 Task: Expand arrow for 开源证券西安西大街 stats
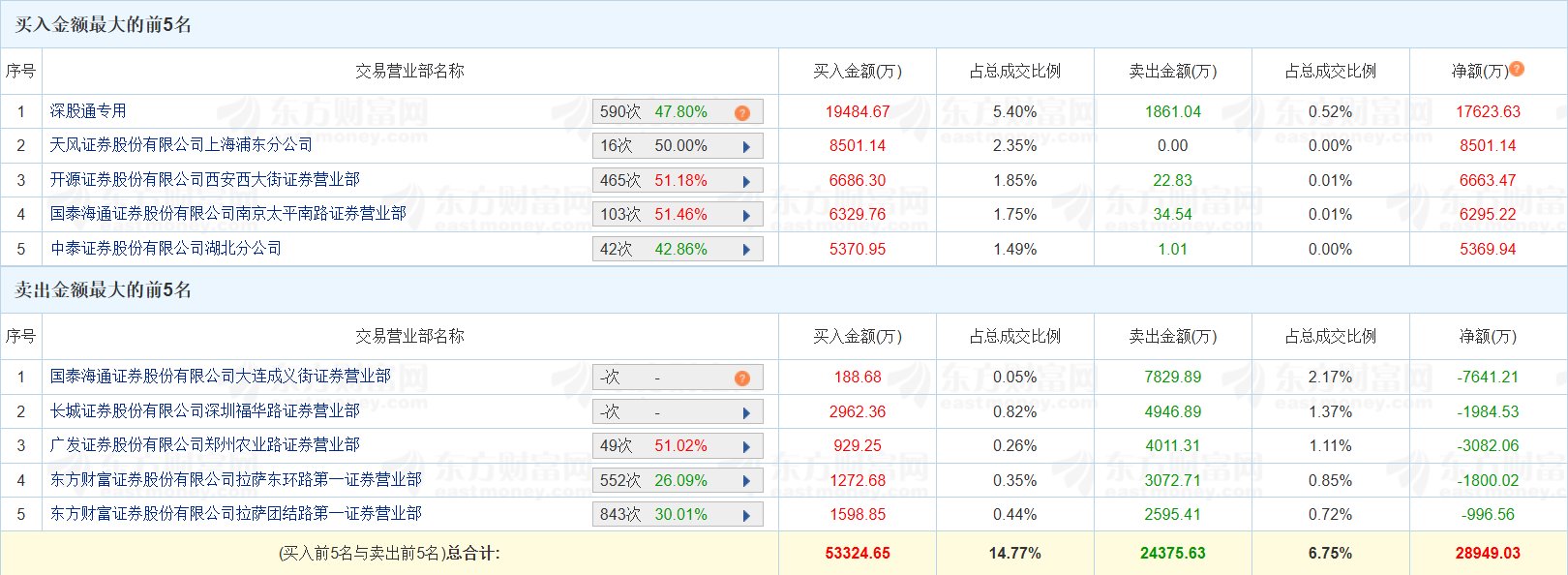tap(746, 181)
